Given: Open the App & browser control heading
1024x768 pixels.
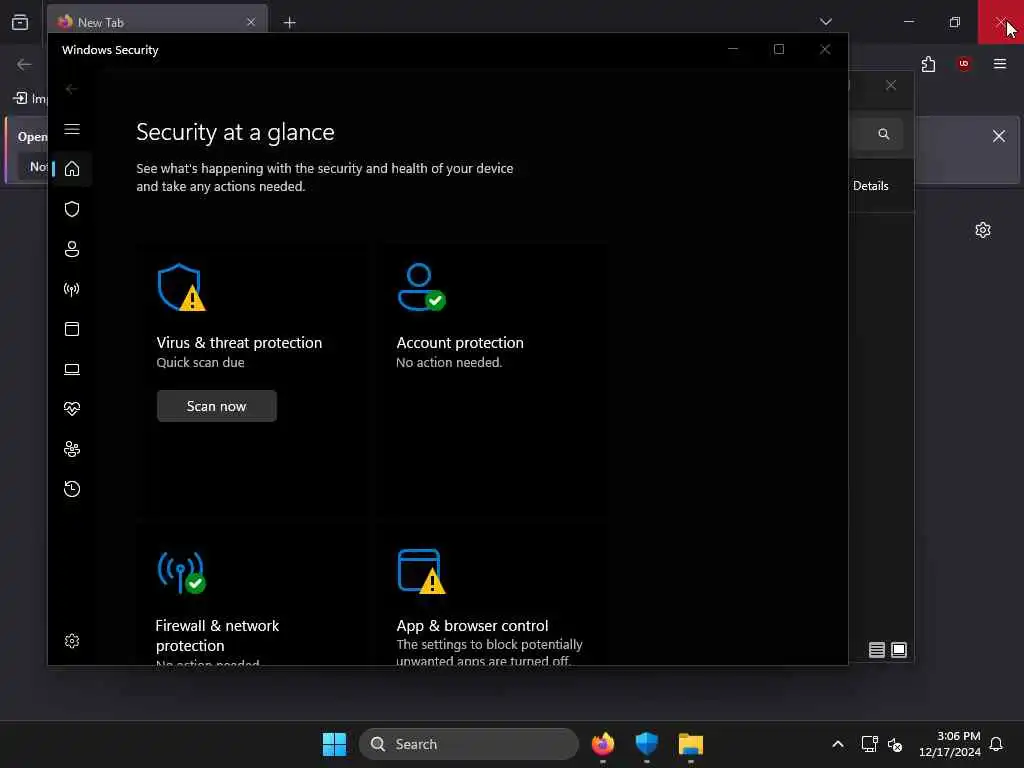Looking at the screenshot, I should point(472,626).
